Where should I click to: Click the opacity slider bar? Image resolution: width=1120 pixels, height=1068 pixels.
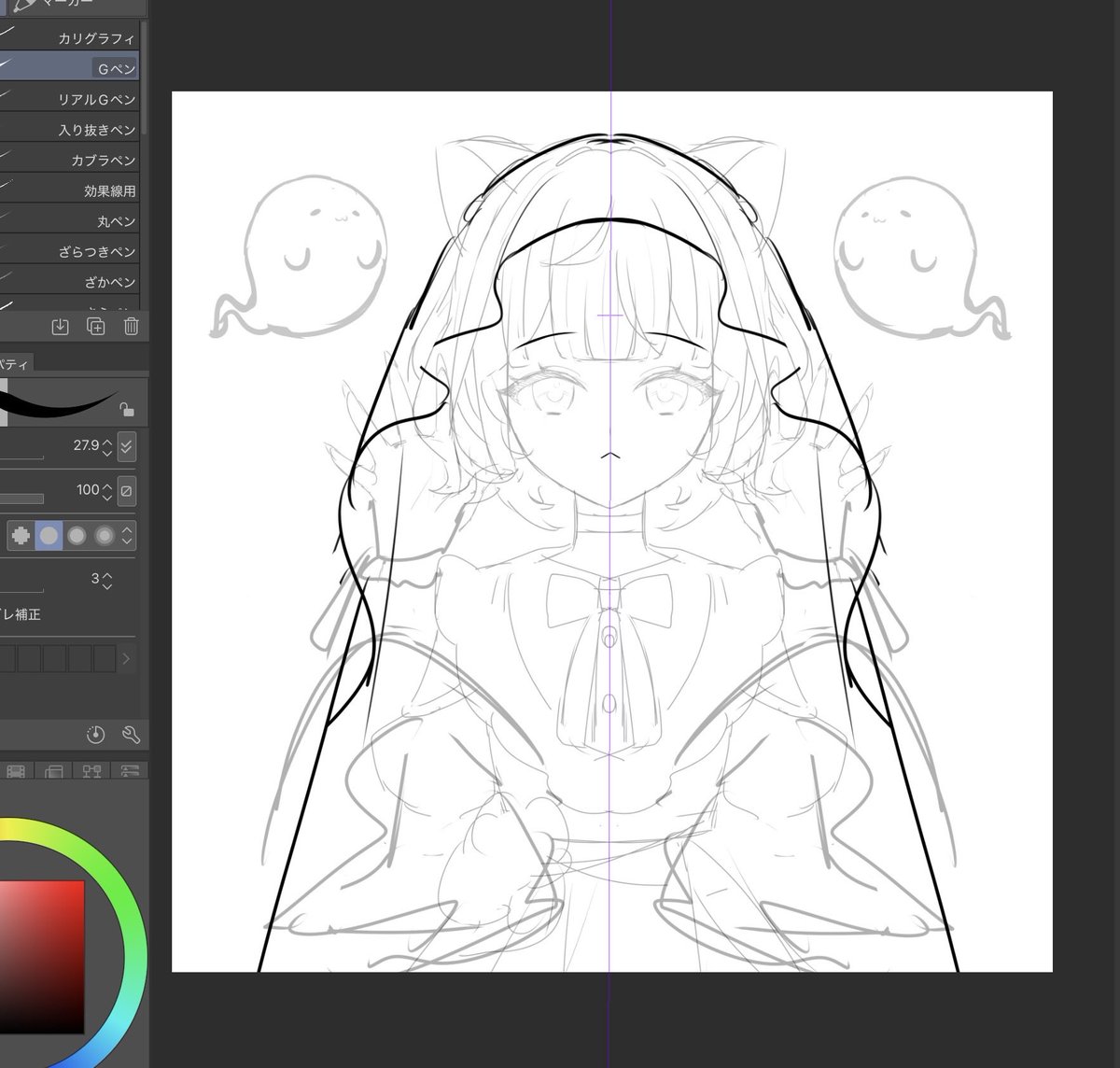tap(21, 499)
